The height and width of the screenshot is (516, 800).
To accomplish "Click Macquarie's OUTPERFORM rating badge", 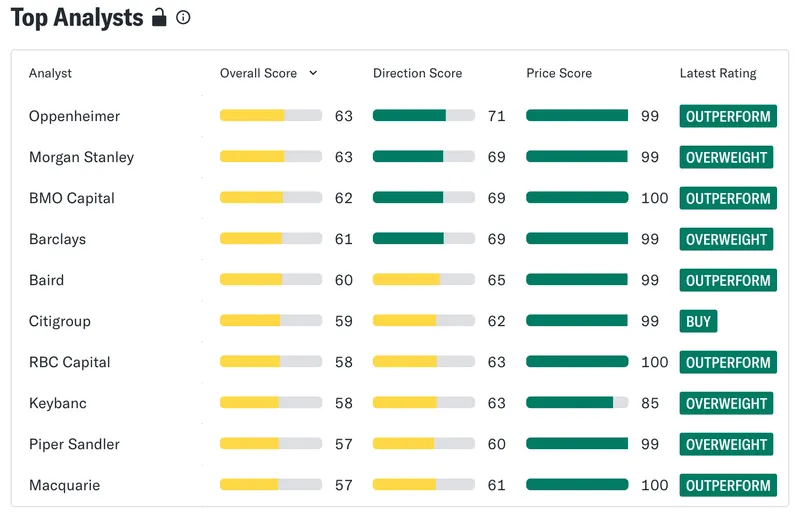I will pyautogui.click(x=728, y=485).
